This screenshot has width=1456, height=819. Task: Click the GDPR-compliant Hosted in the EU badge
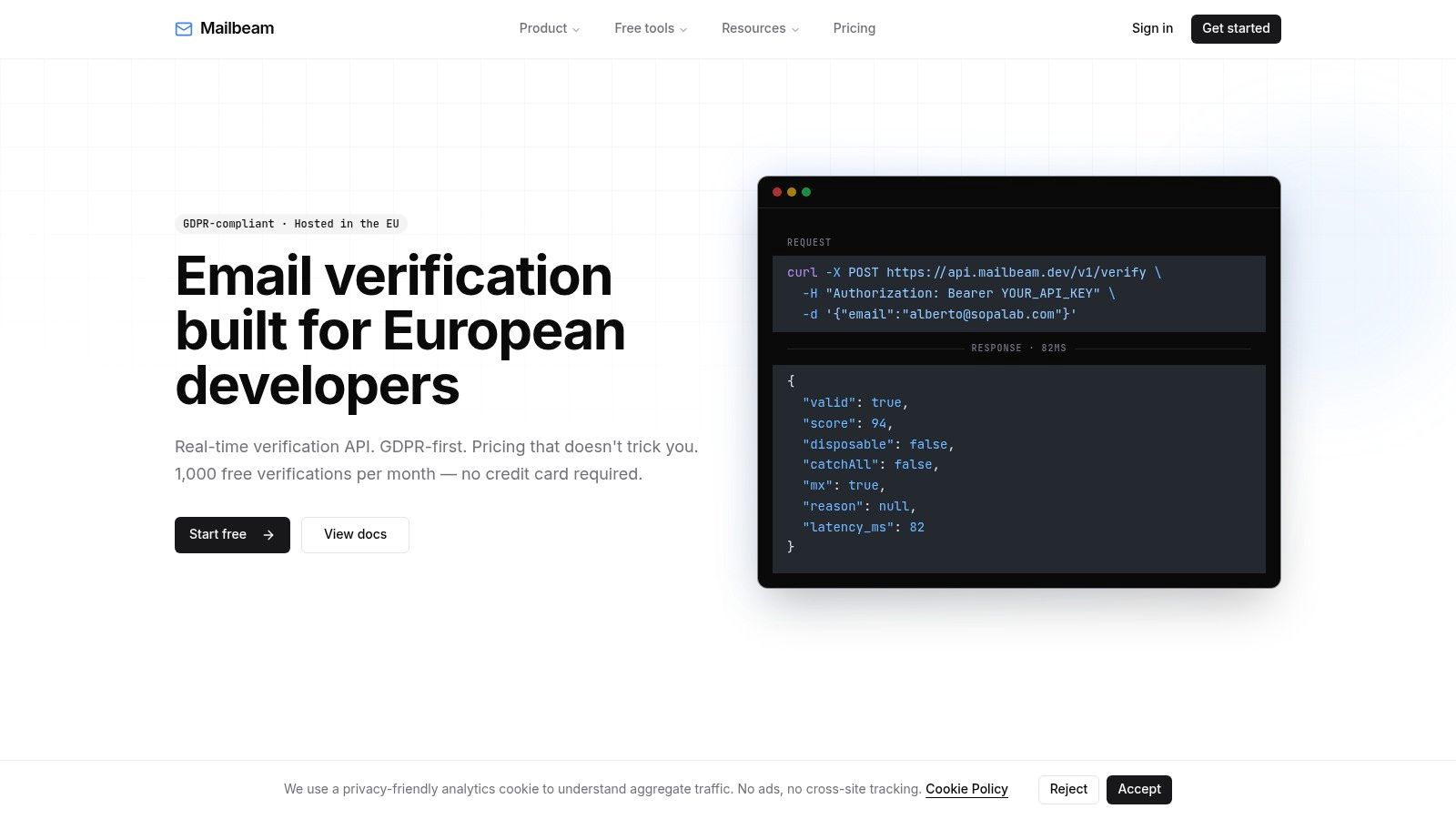[x=290, y=224]
